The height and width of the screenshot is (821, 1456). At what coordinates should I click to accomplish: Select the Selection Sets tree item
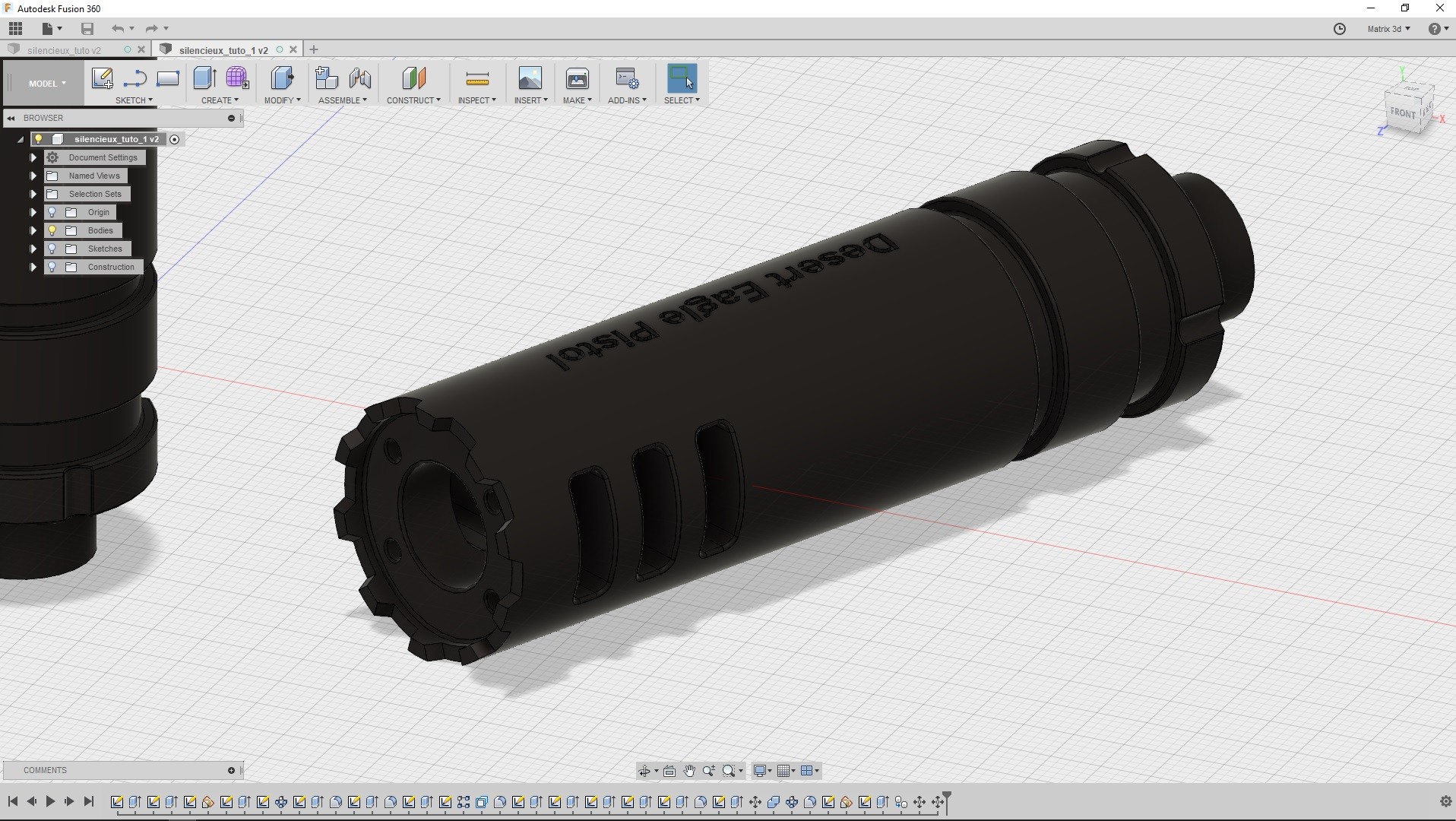95,194
